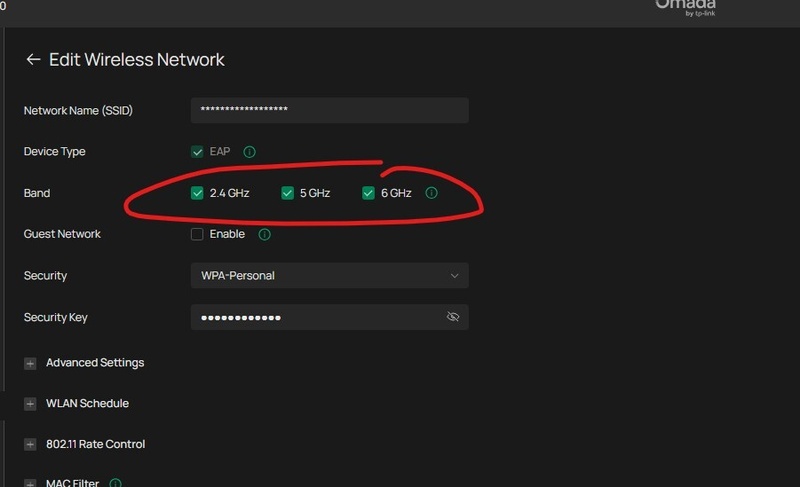This screenshot has height=487, width=800.
Task: Click the Network Name (SSID) field
Action: [330, 110]
